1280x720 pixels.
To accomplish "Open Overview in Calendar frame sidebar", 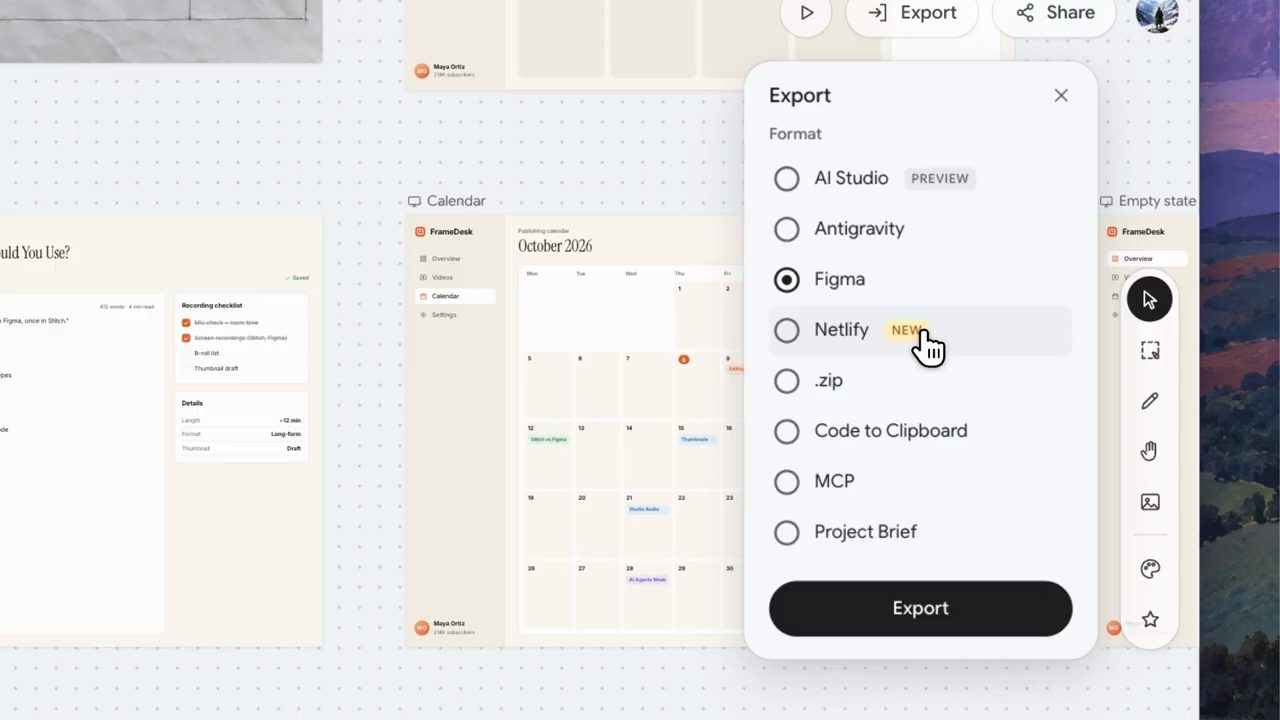I will point(455,259).
